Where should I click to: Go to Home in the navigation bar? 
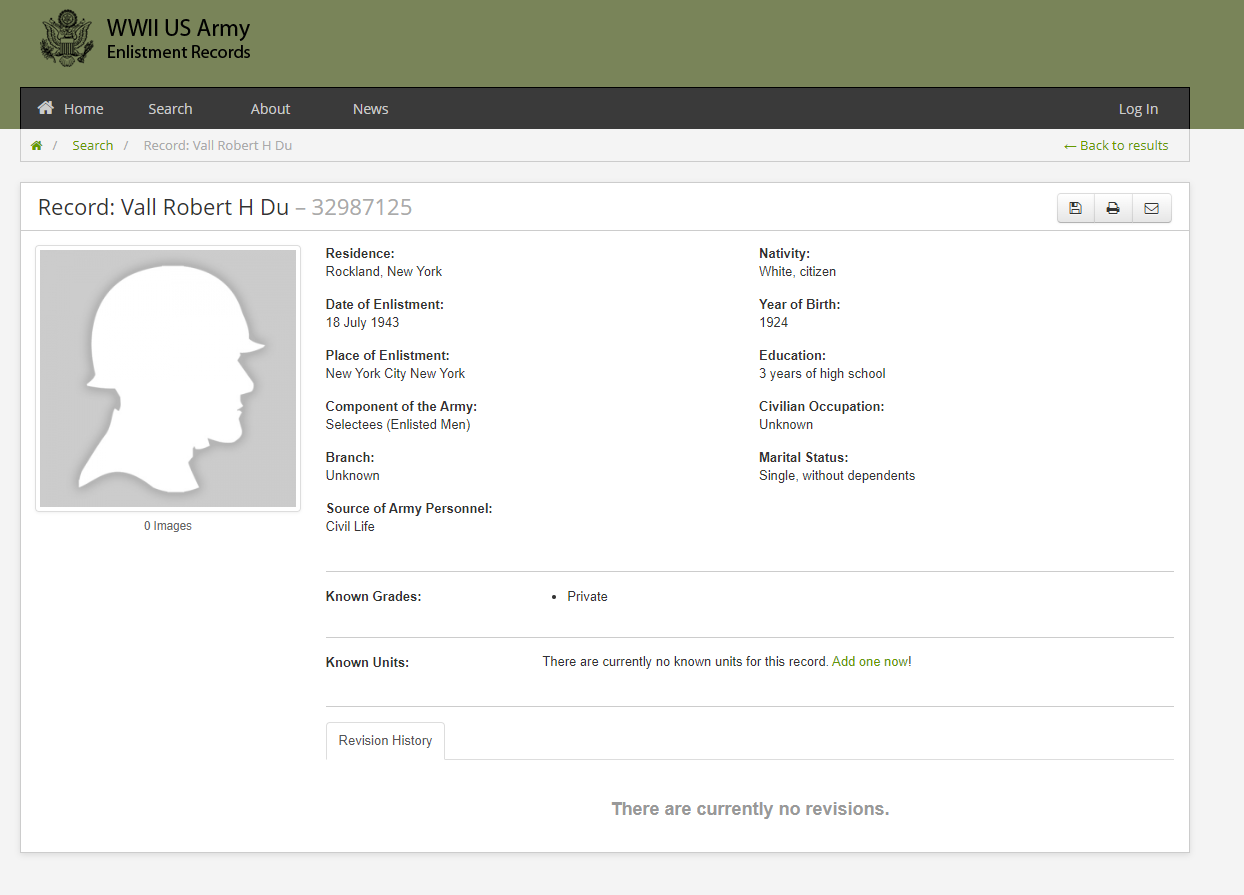71,109
